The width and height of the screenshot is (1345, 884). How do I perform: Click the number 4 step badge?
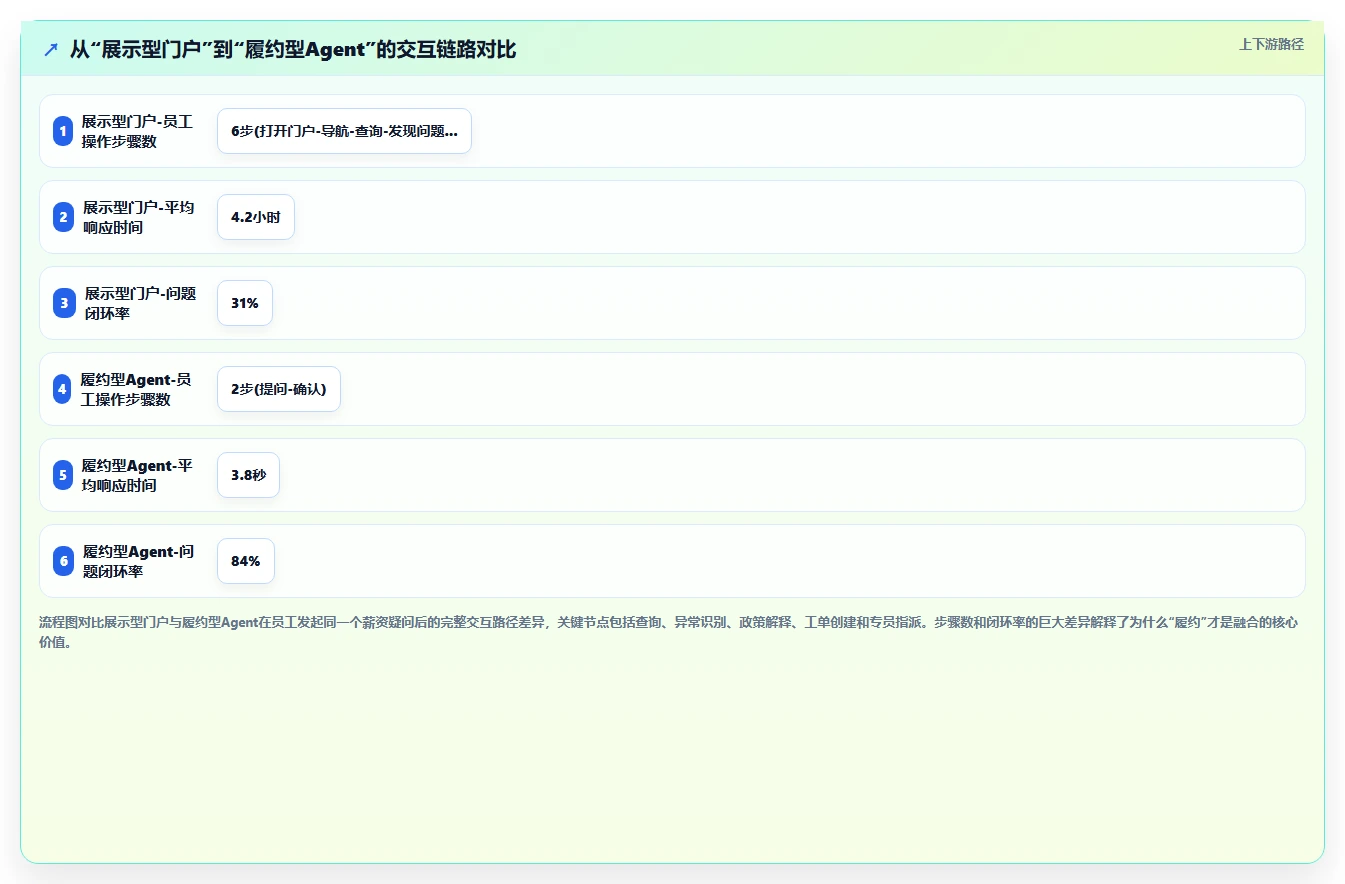pyautogui.click(x=64, y=389)
